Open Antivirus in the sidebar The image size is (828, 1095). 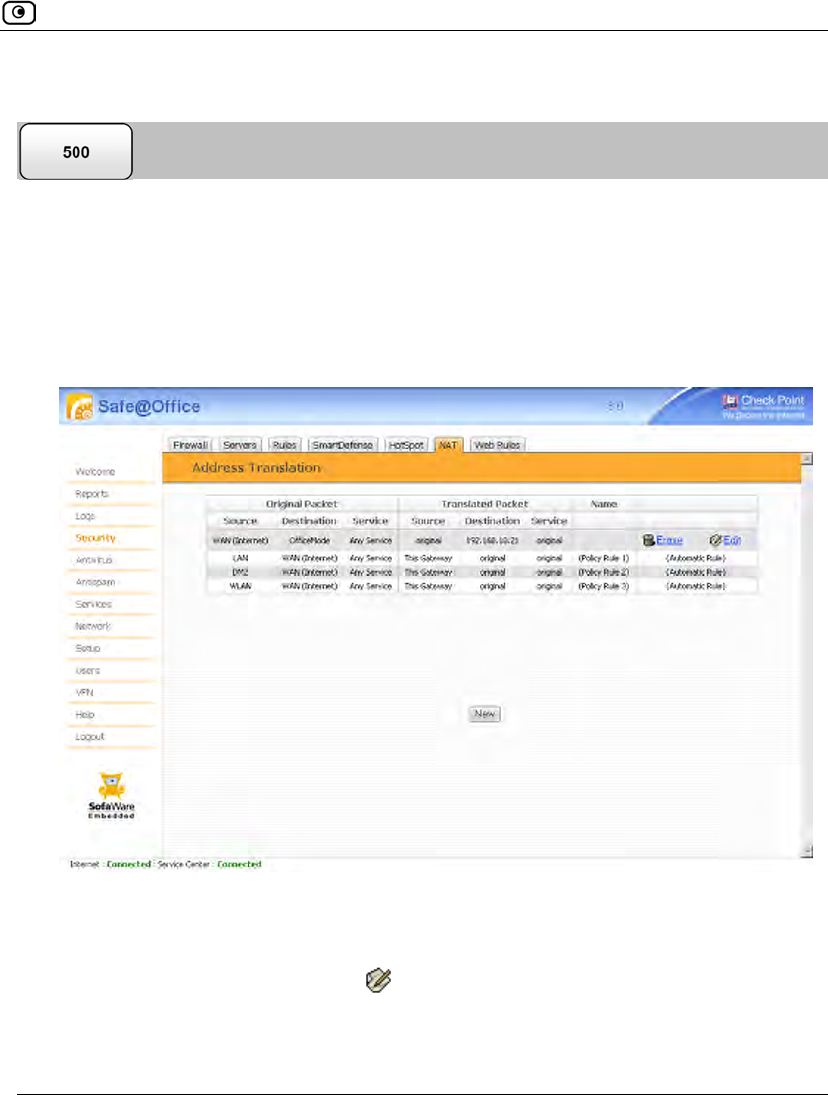pyautogui.click(x=94, y=560)
